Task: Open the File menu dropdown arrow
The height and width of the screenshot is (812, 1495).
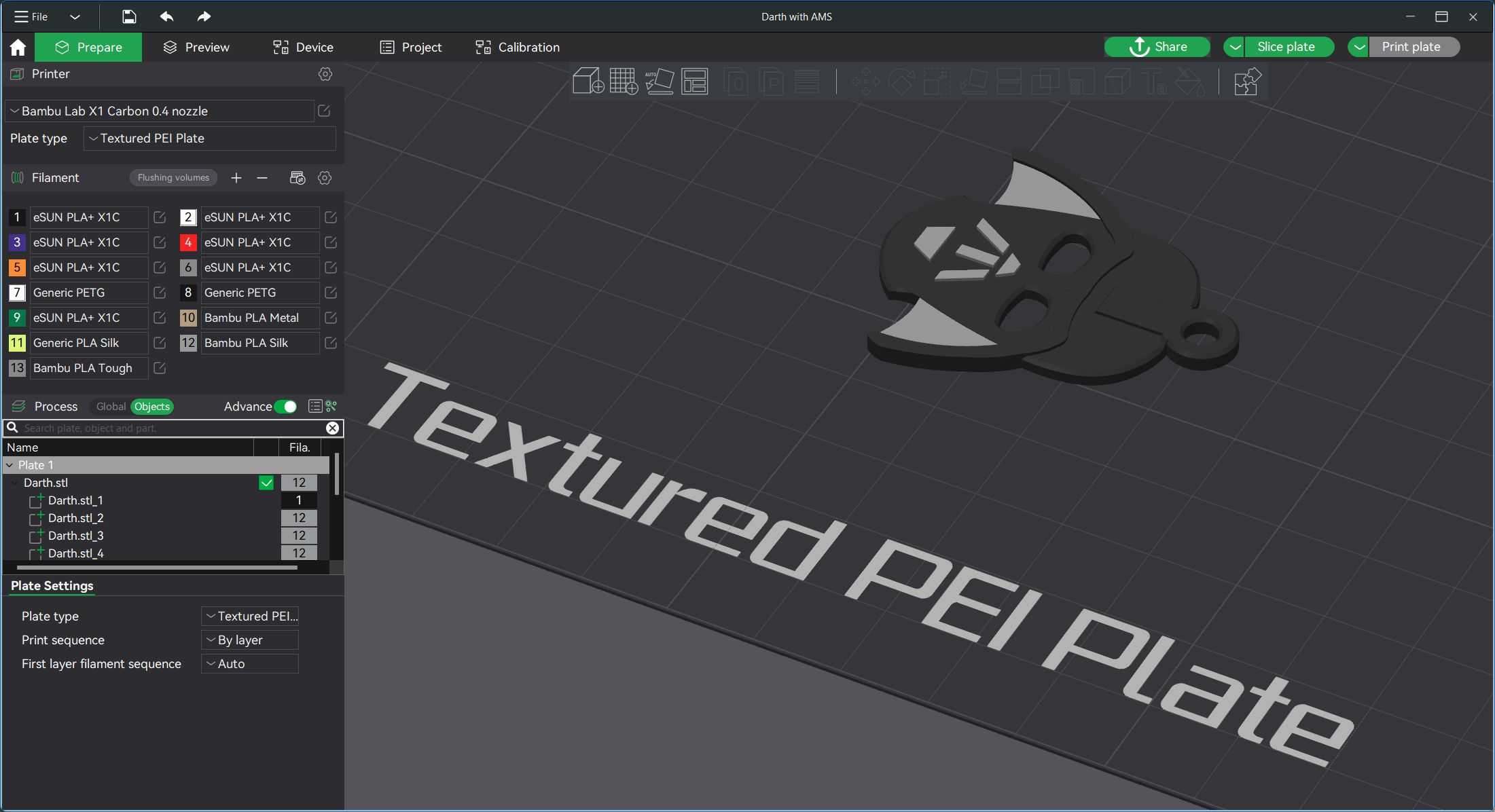Action: click(75, 16)
